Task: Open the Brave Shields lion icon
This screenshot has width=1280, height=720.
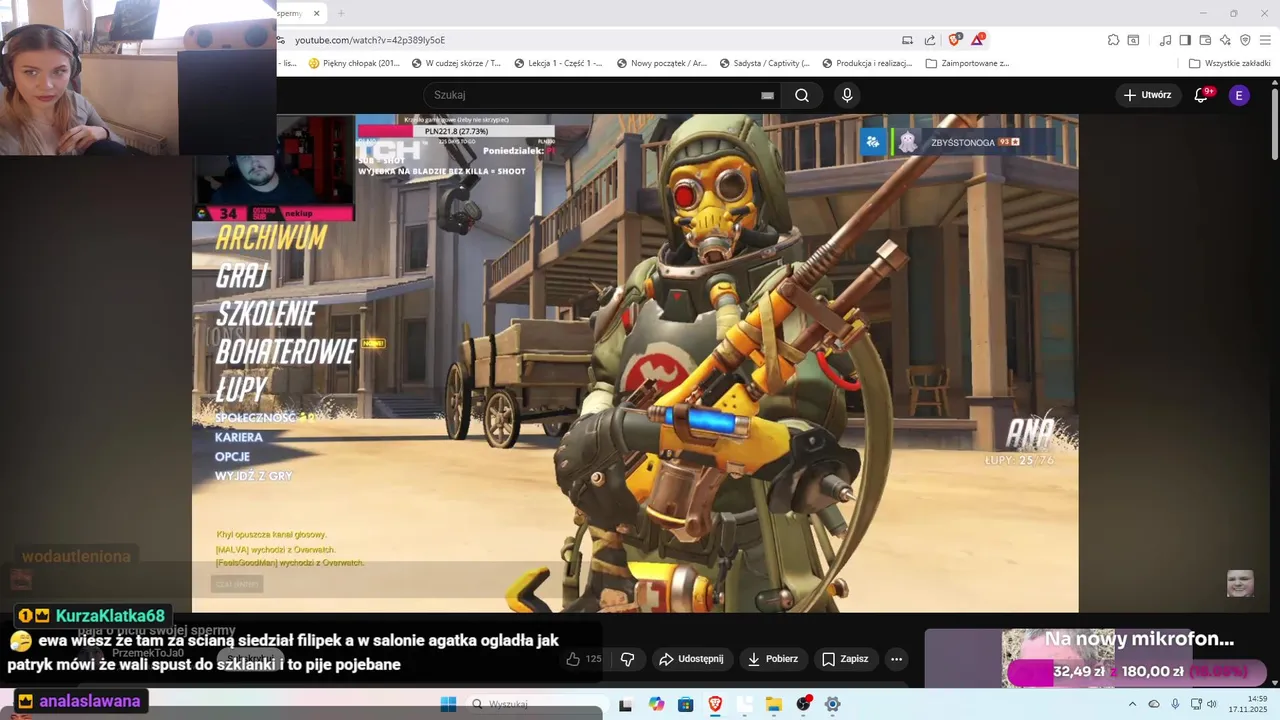Action: (955, 40)
